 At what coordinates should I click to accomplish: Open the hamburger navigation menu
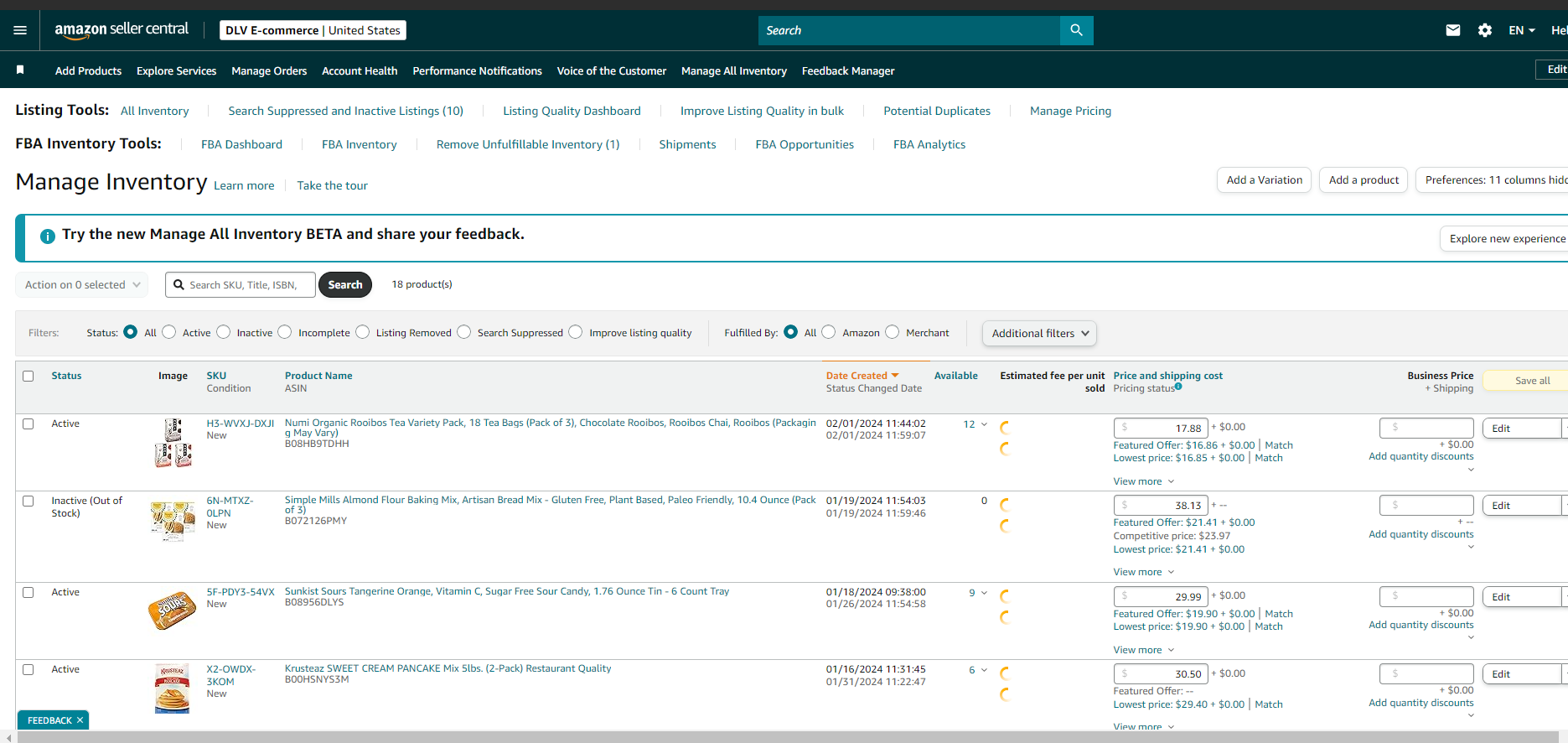[x=20, y=30]
